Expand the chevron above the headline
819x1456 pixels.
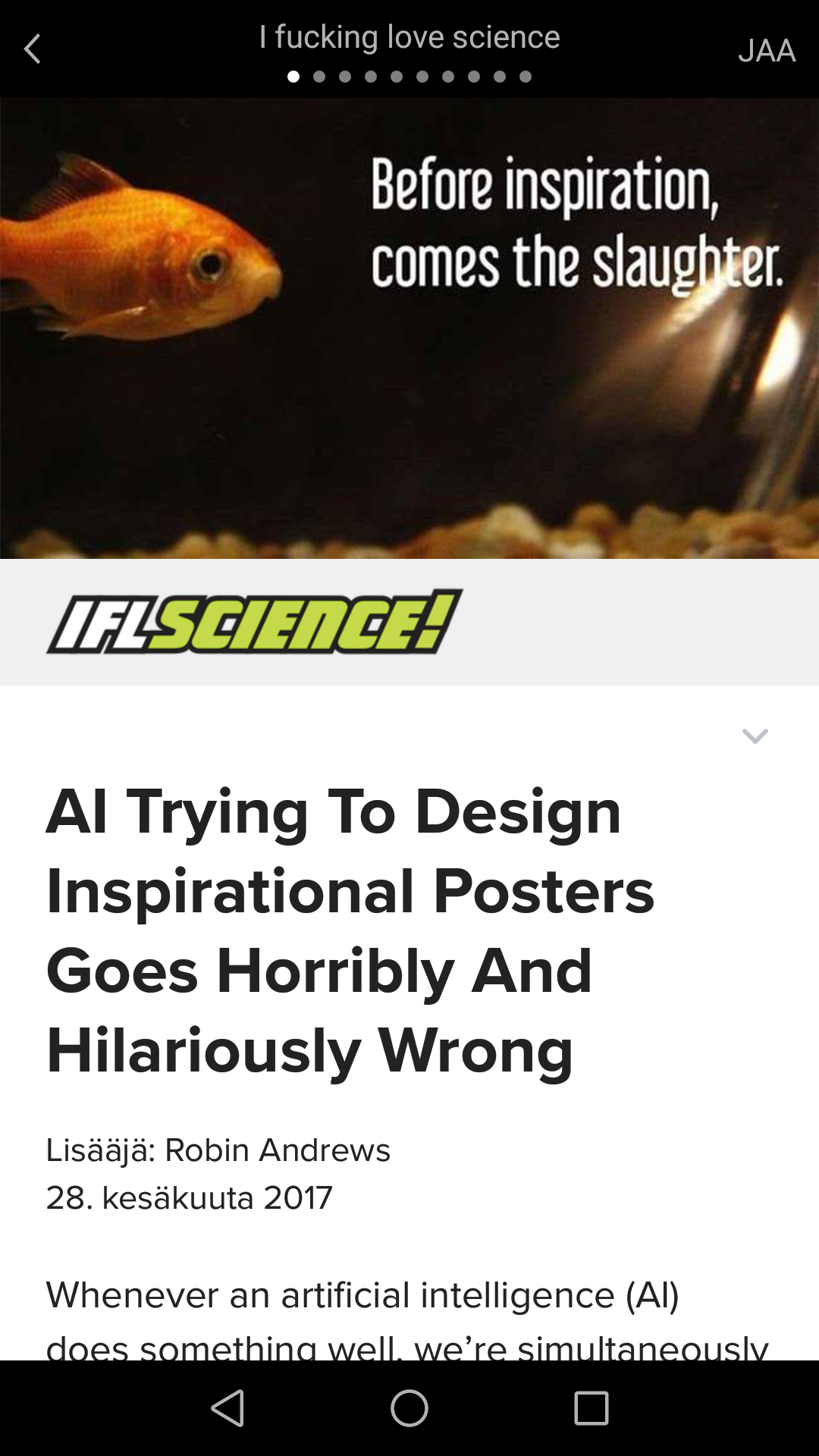(x=755, y=736)
